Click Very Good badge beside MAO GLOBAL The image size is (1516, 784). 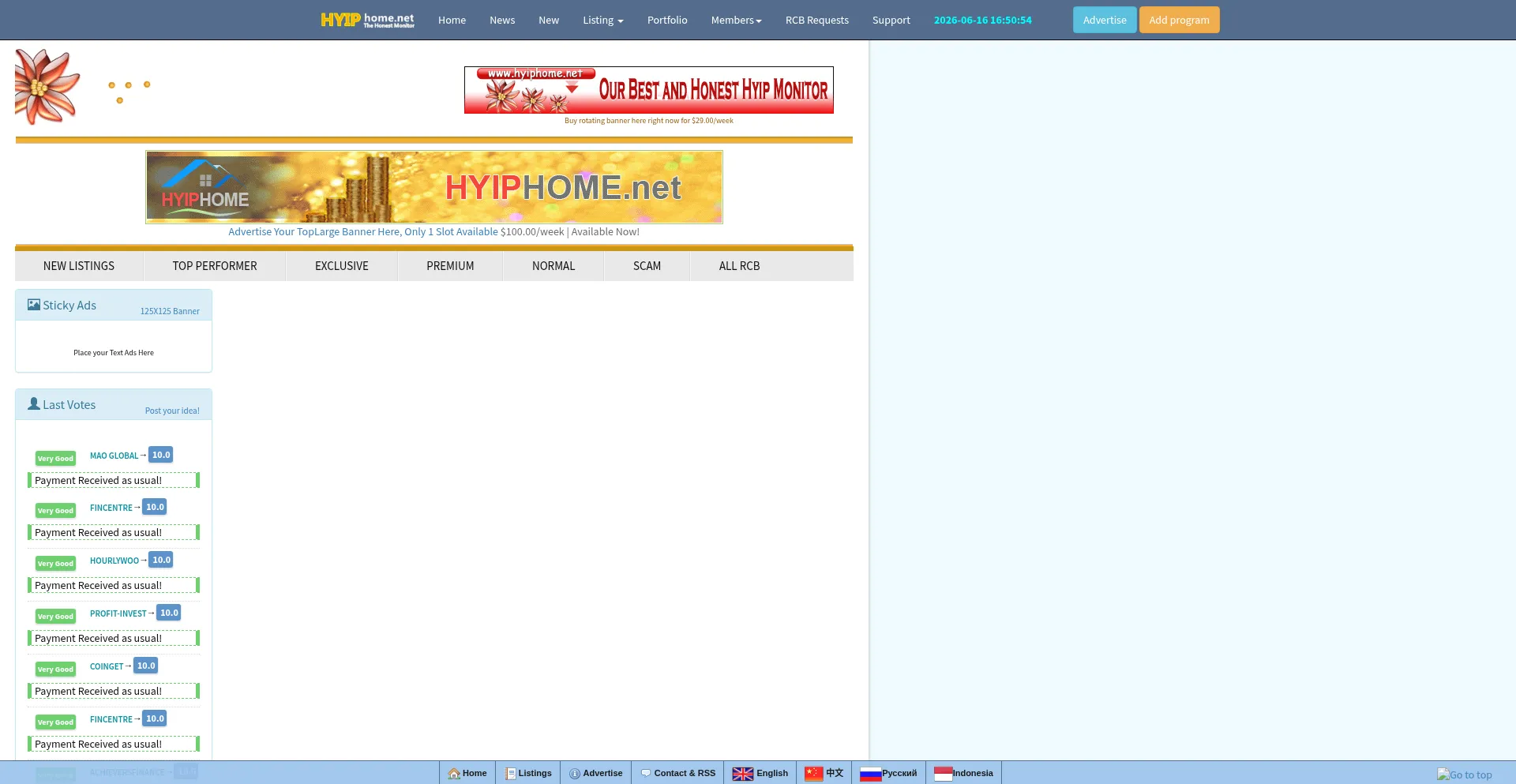coord(55,458)
